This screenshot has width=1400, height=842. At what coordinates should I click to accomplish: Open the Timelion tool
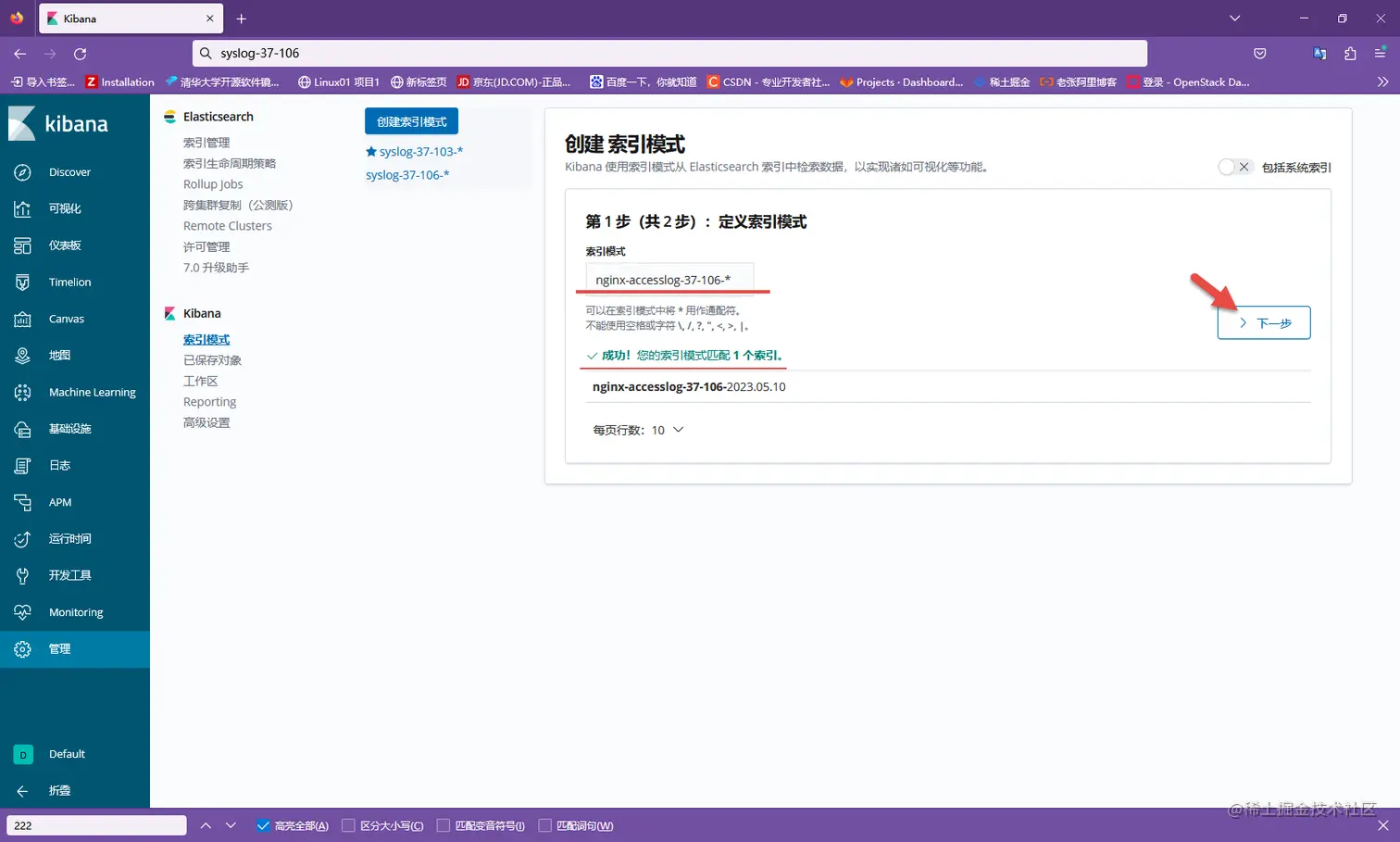(x=69, y=282)
